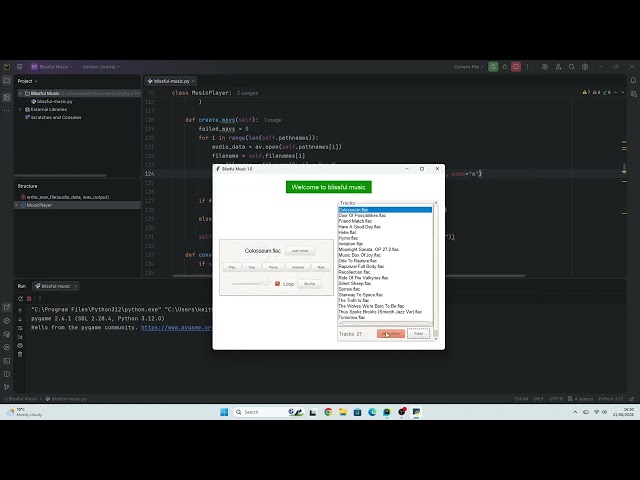Open the pygame.org link in the console
This screenshot has height=480, width=640.
coord(176,327)
